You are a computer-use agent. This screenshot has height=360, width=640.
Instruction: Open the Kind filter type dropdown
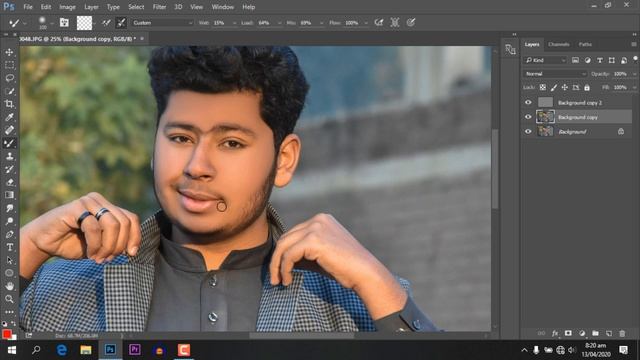(x=545, y=60)
